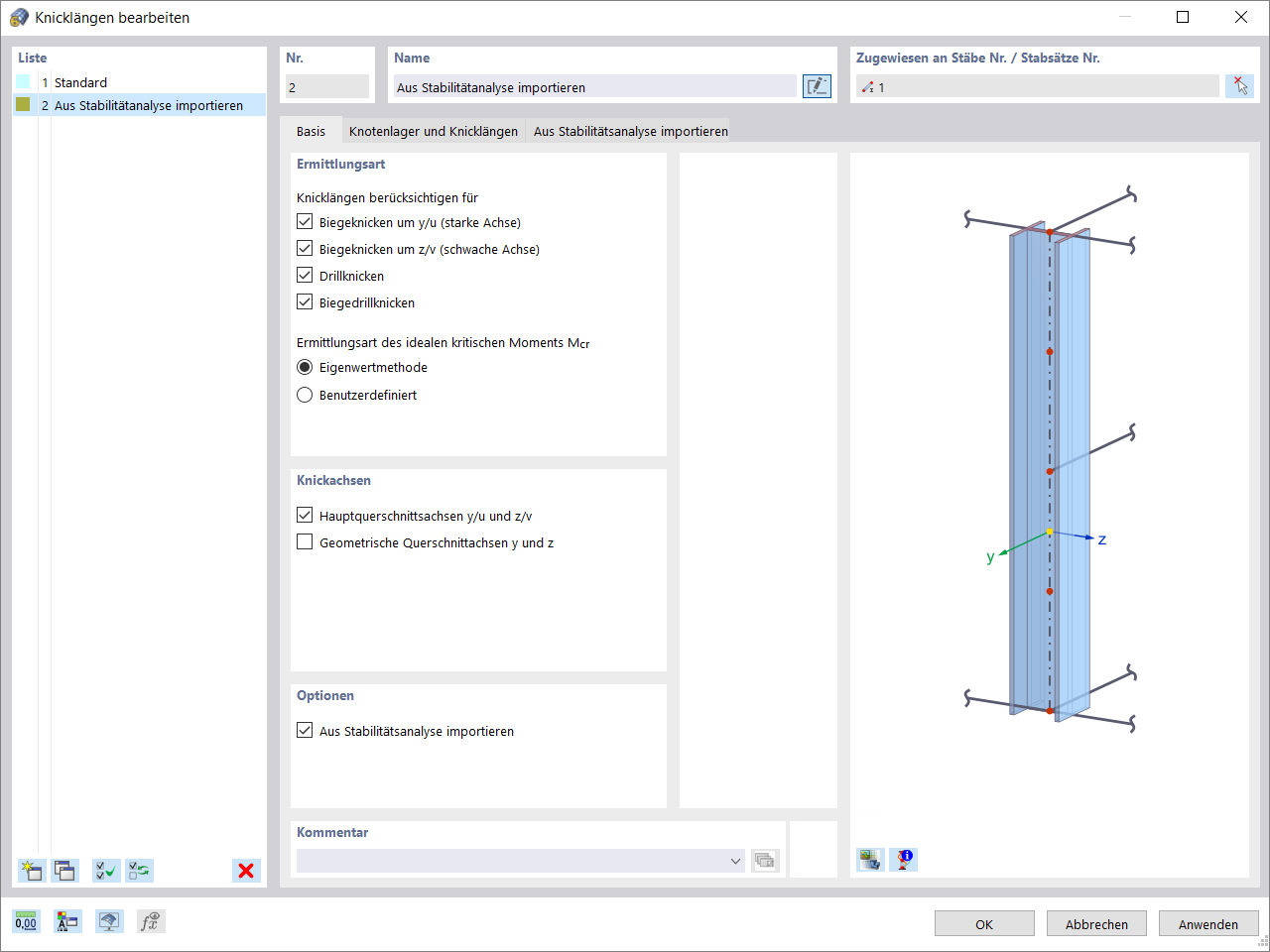Click the Optionen heading
Viewport: 1270px width, 952px height.
(x=325, y=695)
